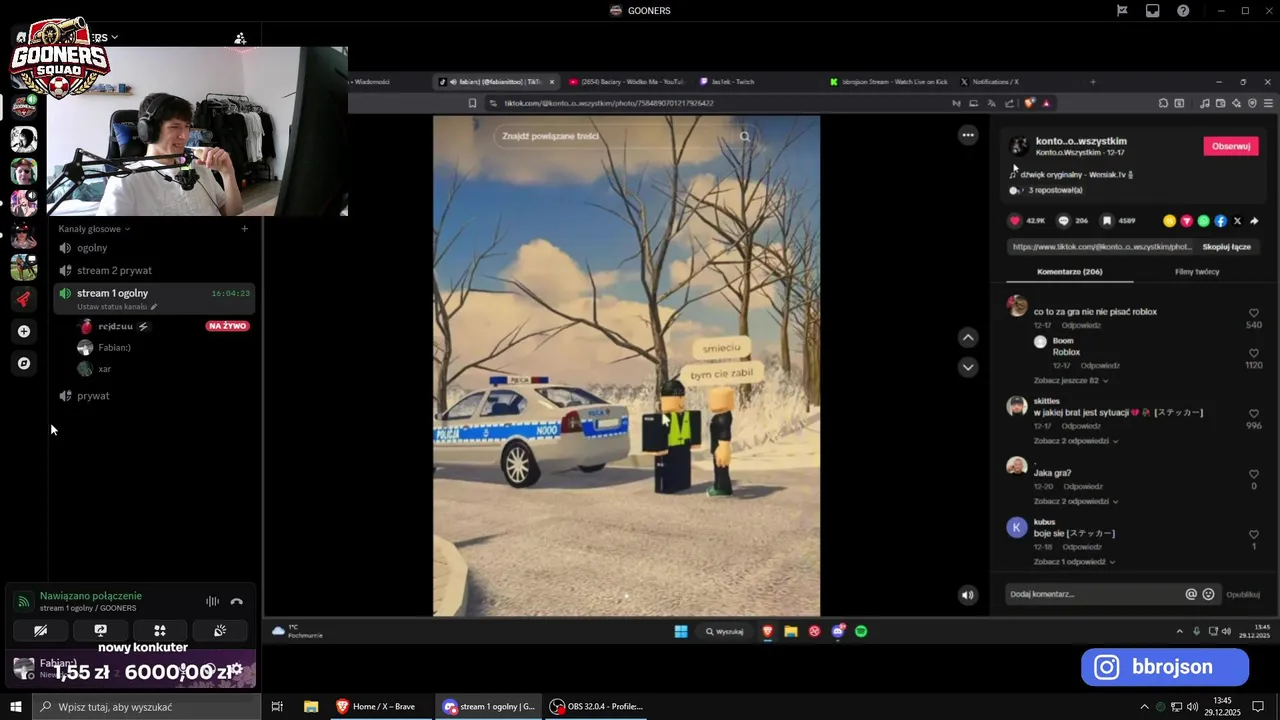Screen dimensions: 1280x720
Task: Create voice channel with plus icon
Action: (x=244, y=229)
